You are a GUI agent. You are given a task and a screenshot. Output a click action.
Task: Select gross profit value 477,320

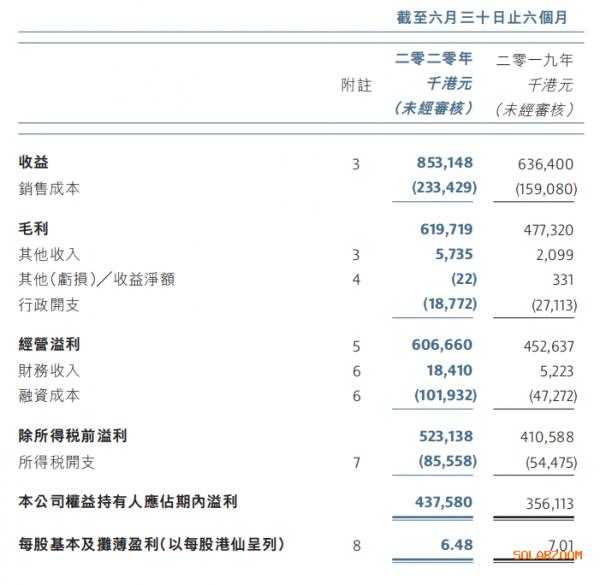(548, 230)
